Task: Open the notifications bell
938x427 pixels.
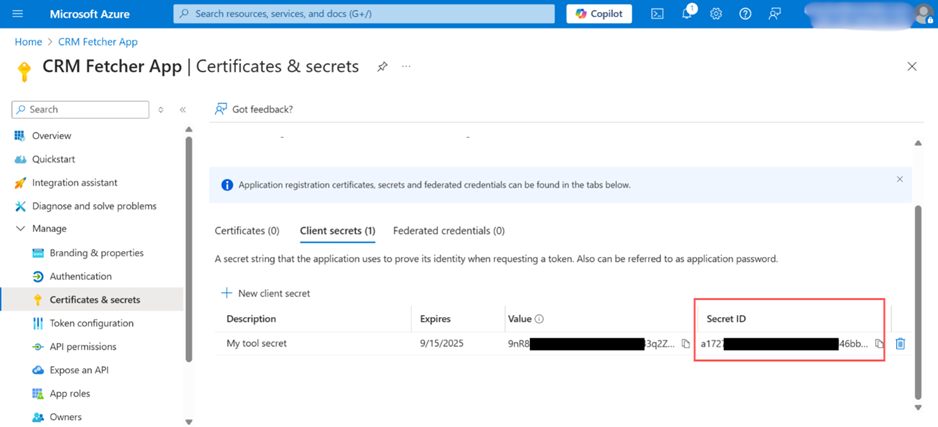Action: tap(687, 13)
